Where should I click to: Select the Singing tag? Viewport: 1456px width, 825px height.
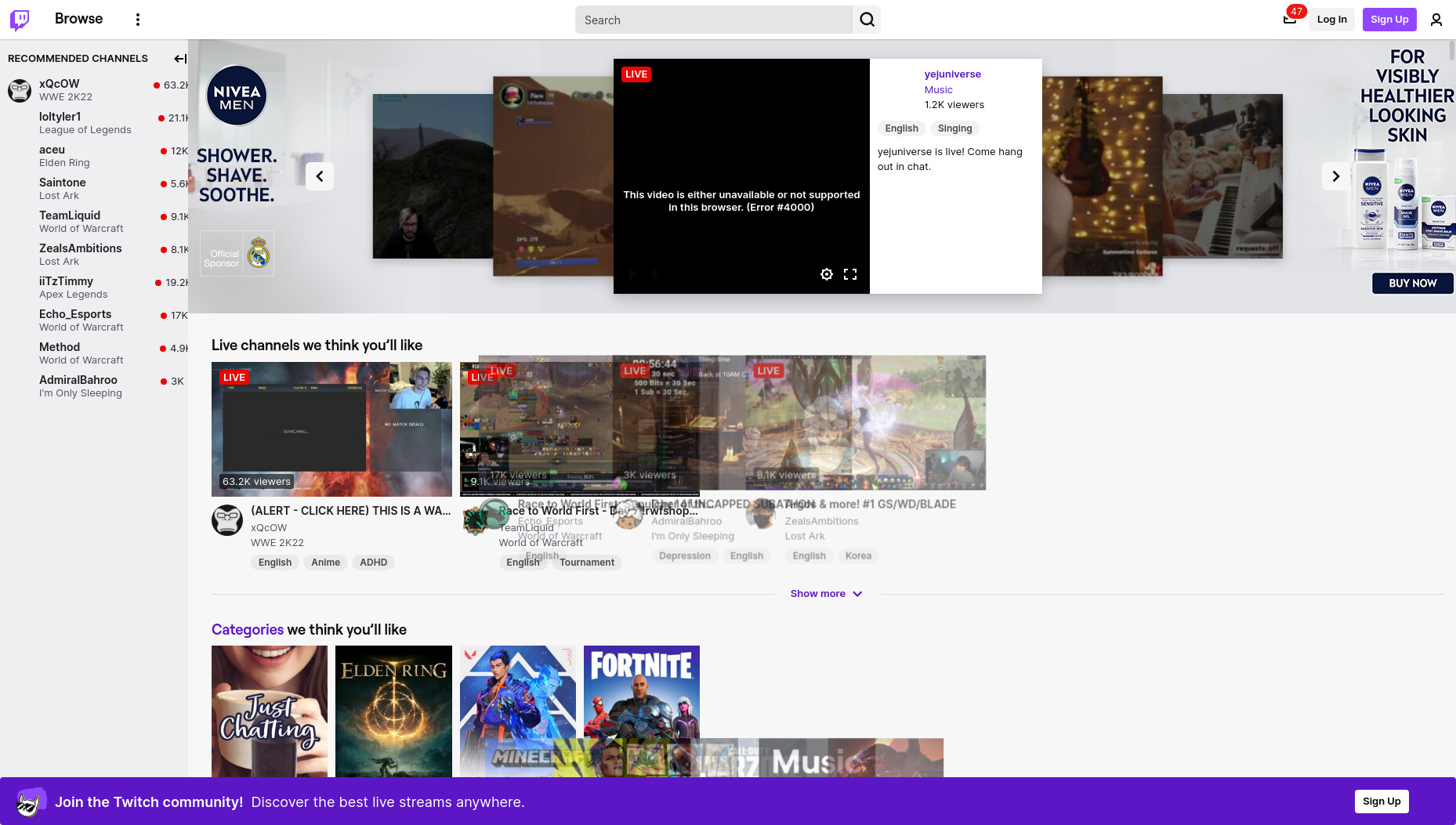954,128
